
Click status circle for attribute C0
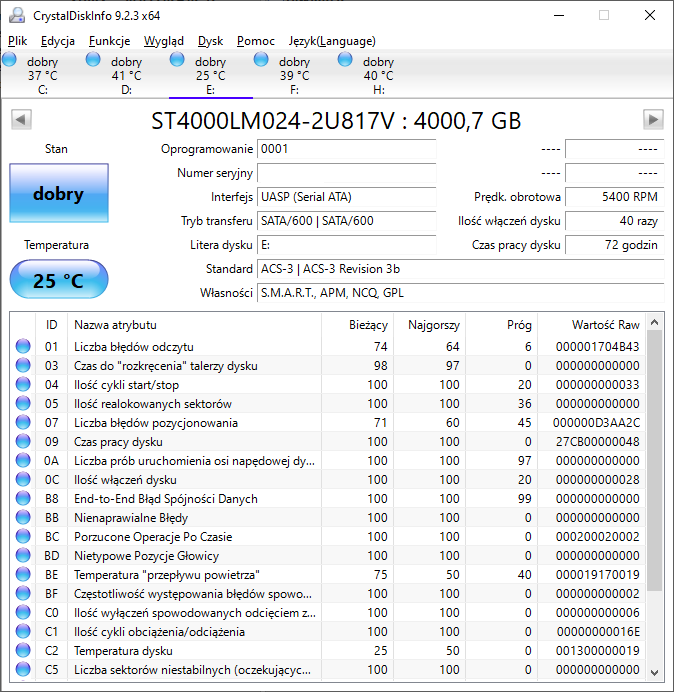(x=23, y=612)
